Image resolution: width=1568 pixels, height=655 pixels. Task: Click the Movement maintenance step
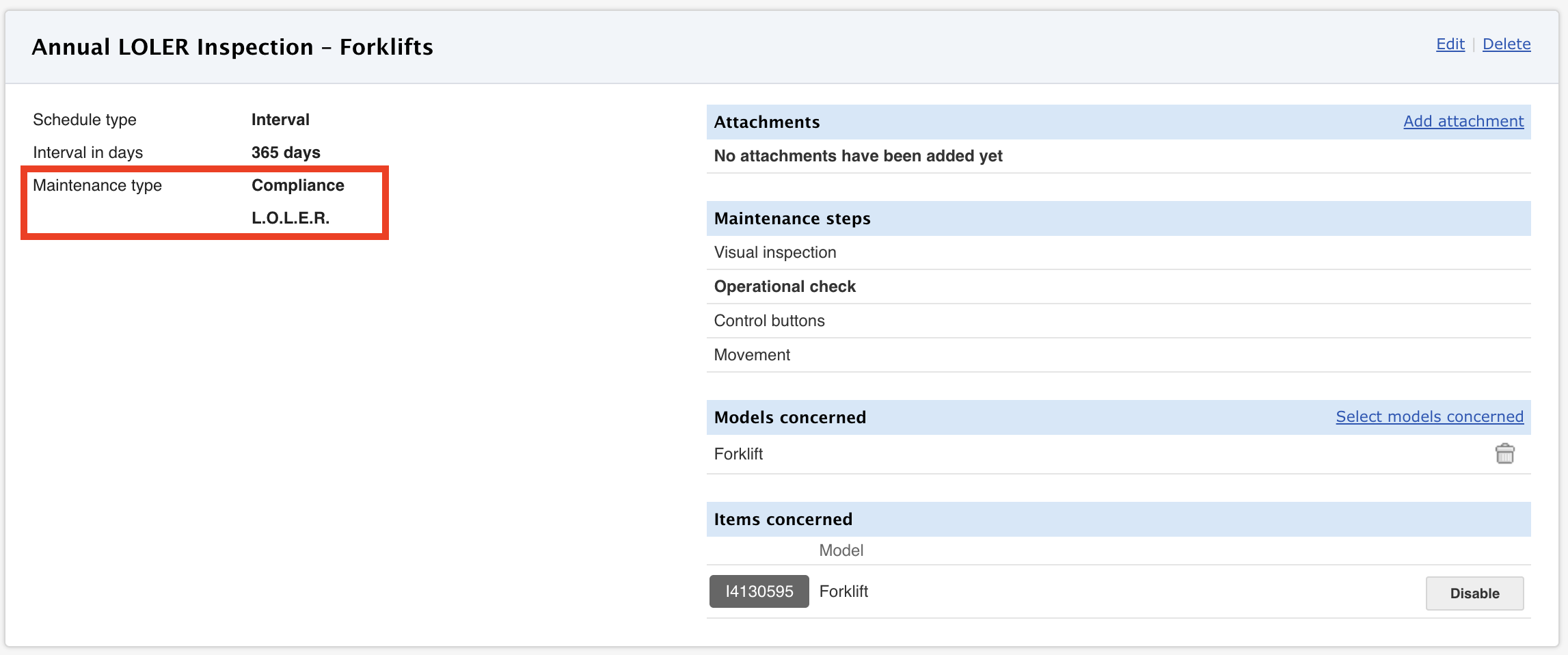pyautogui.click(x=752, y=356)
